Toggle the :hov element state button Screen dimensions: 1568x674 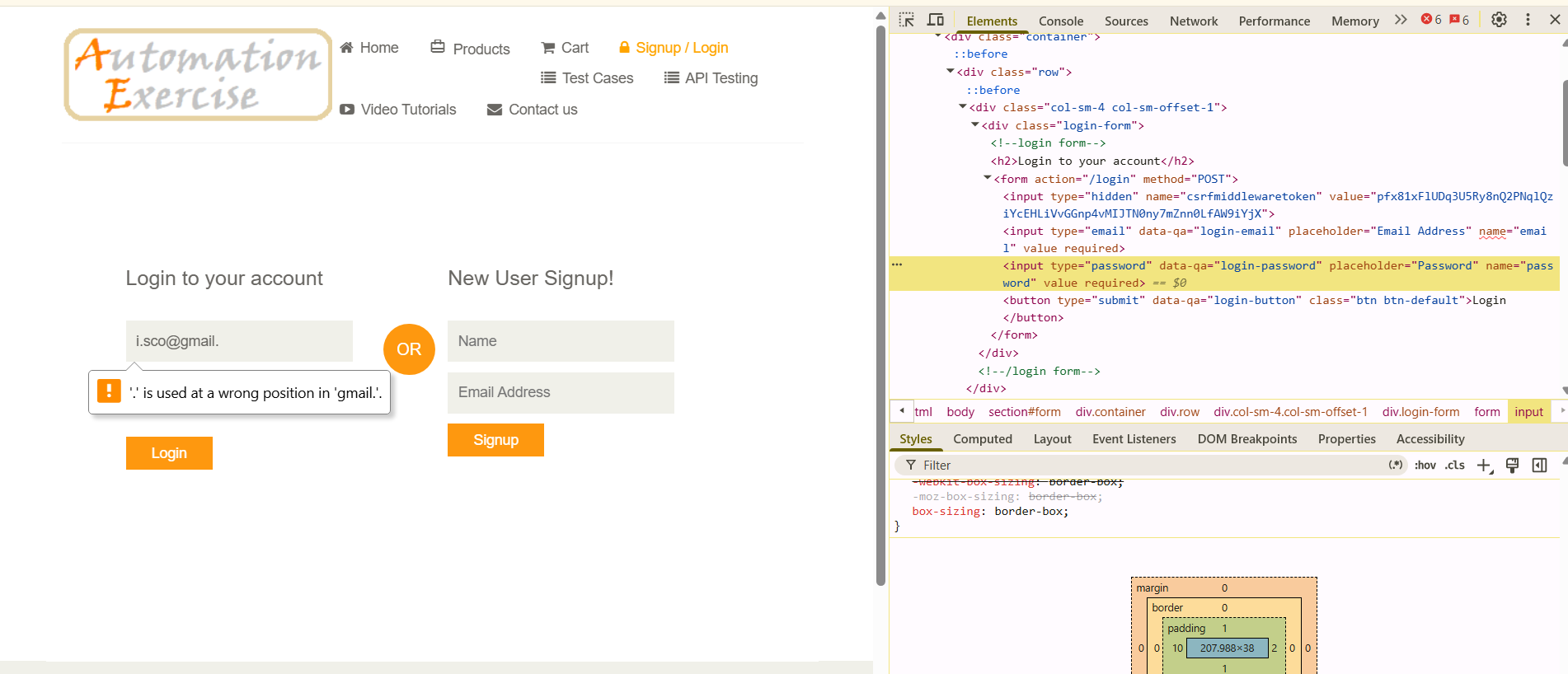point(1425,466)
